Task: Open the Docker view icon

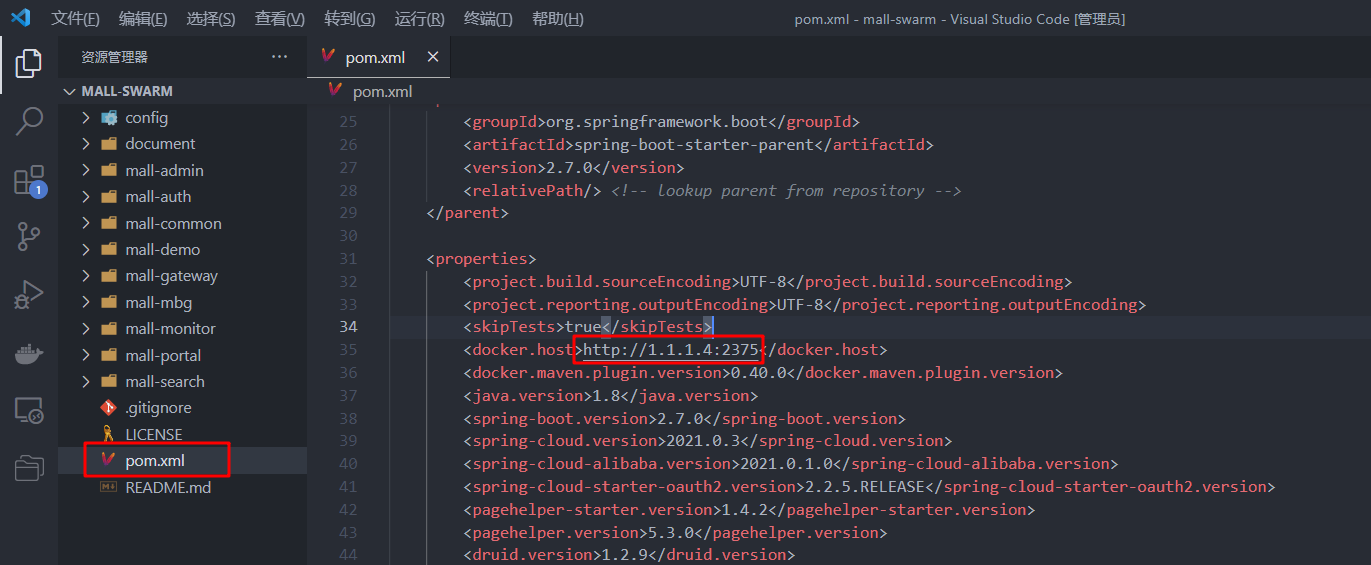Action: point(29,353)
